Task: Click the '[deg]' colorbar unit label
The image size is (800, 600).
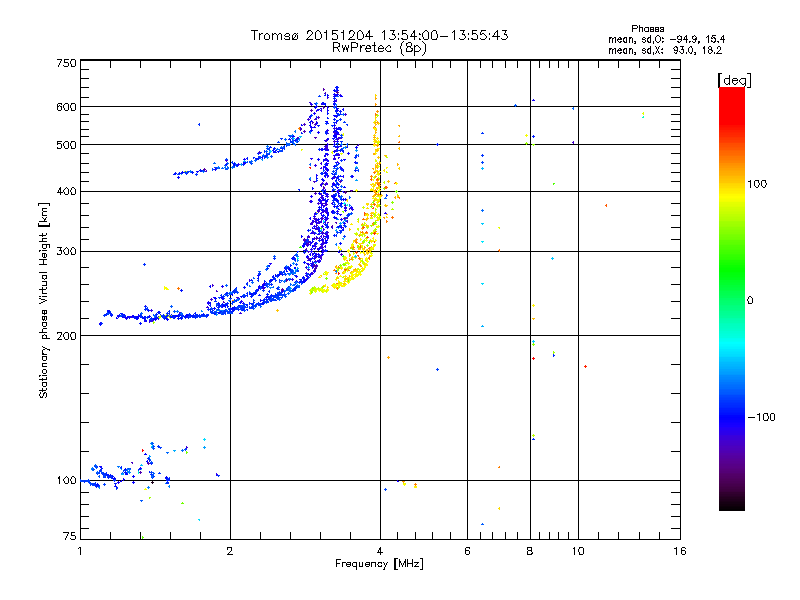Action: 734,80
